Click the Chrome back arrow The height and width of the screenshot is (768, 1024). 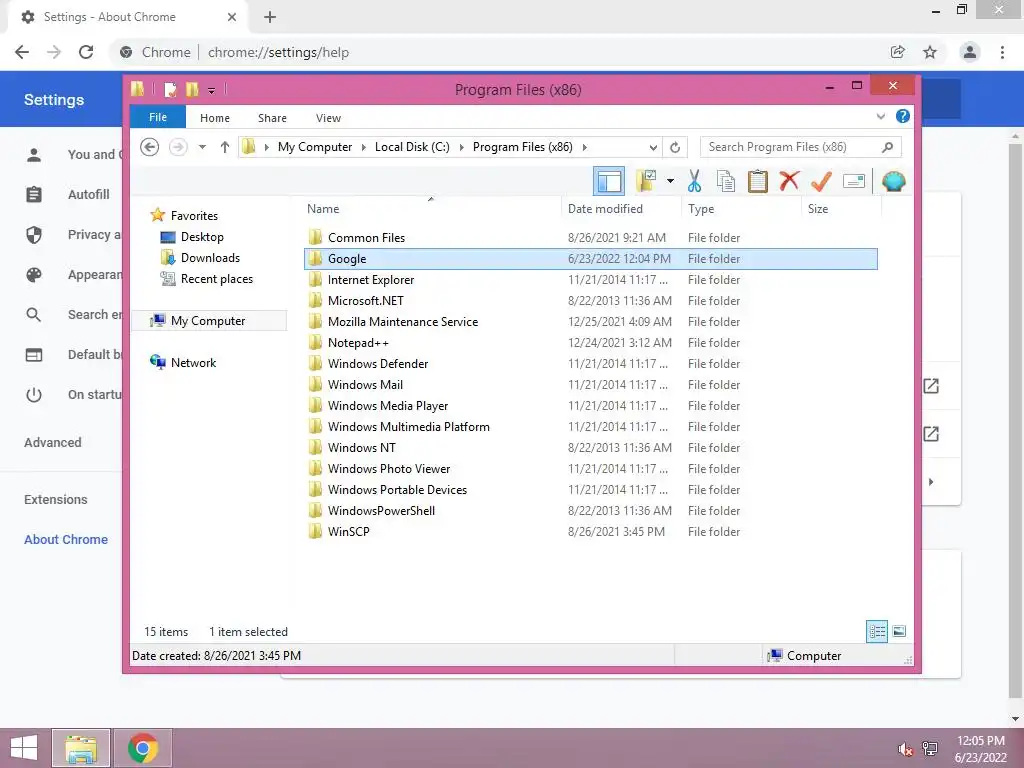22,52
